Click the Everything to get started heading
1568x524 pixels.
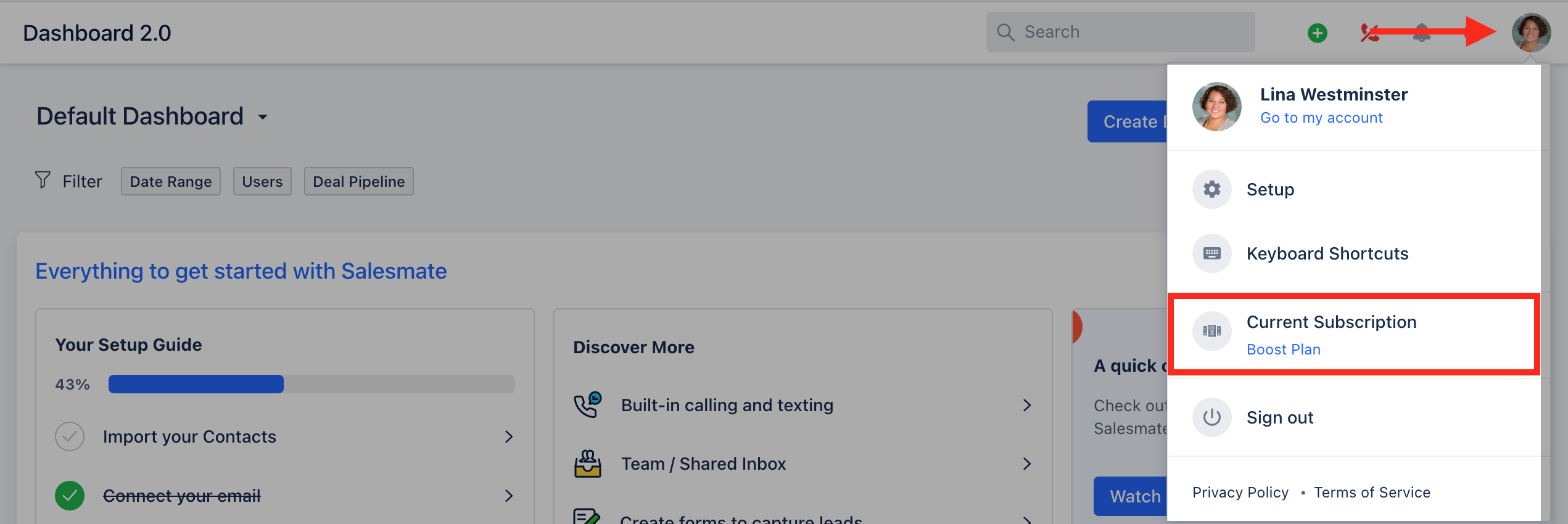241,271
